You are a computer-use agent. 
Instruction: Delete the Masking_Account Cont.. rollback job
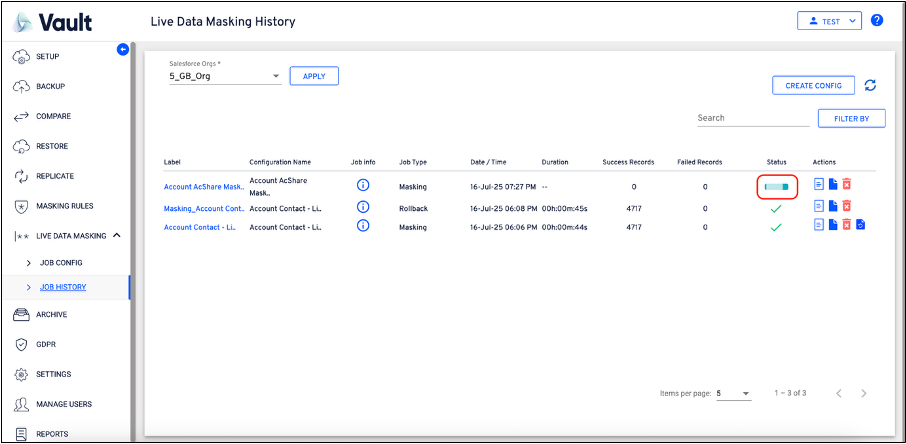[846, 205]
